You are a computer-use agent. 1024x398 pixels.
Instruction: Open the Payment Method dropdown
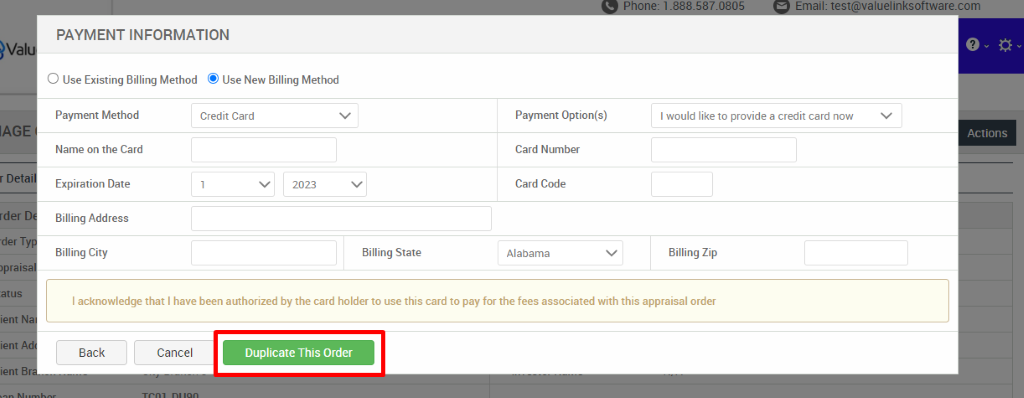(275, 116)
